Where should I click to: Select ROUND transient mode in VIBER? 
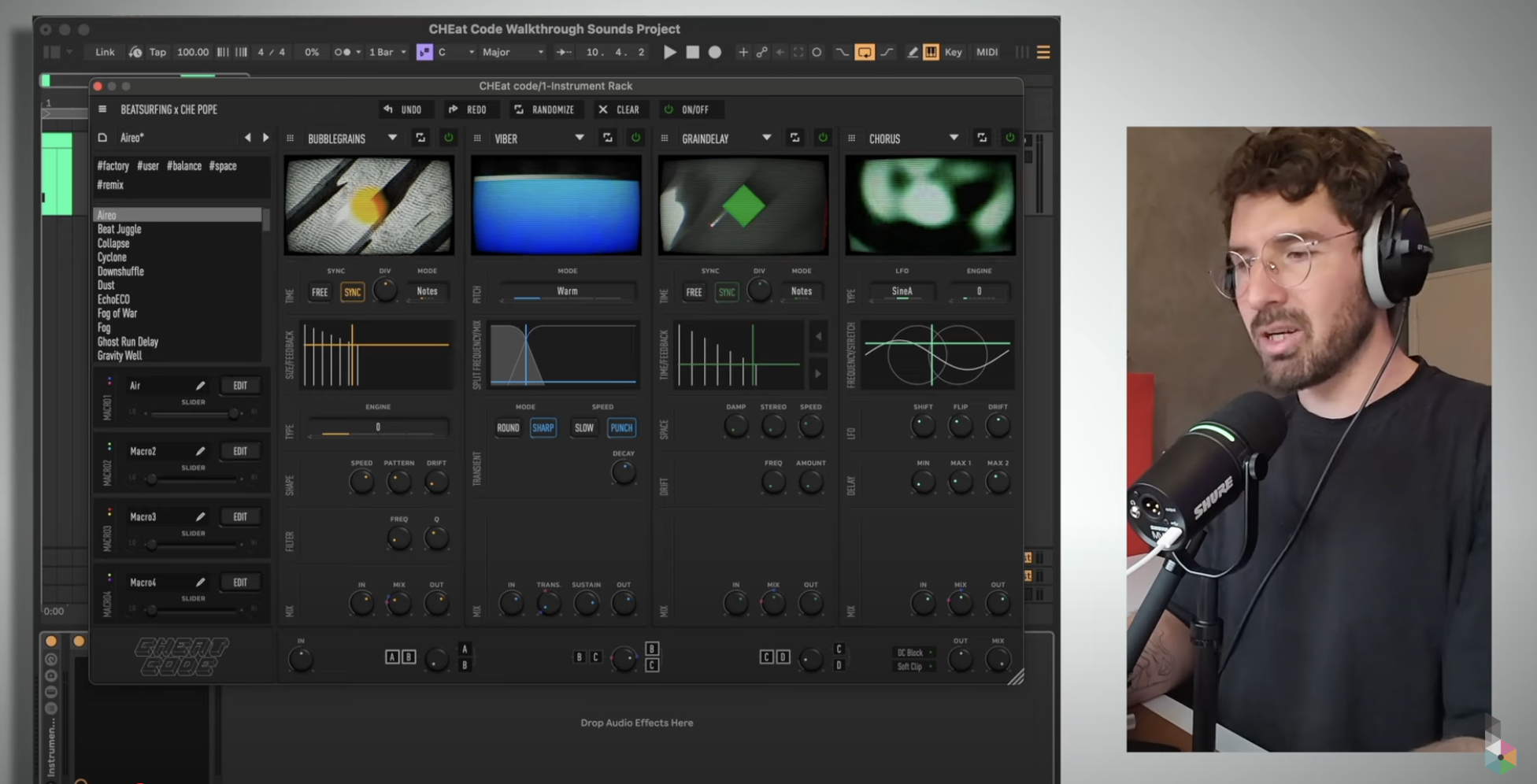coord(508,427)
